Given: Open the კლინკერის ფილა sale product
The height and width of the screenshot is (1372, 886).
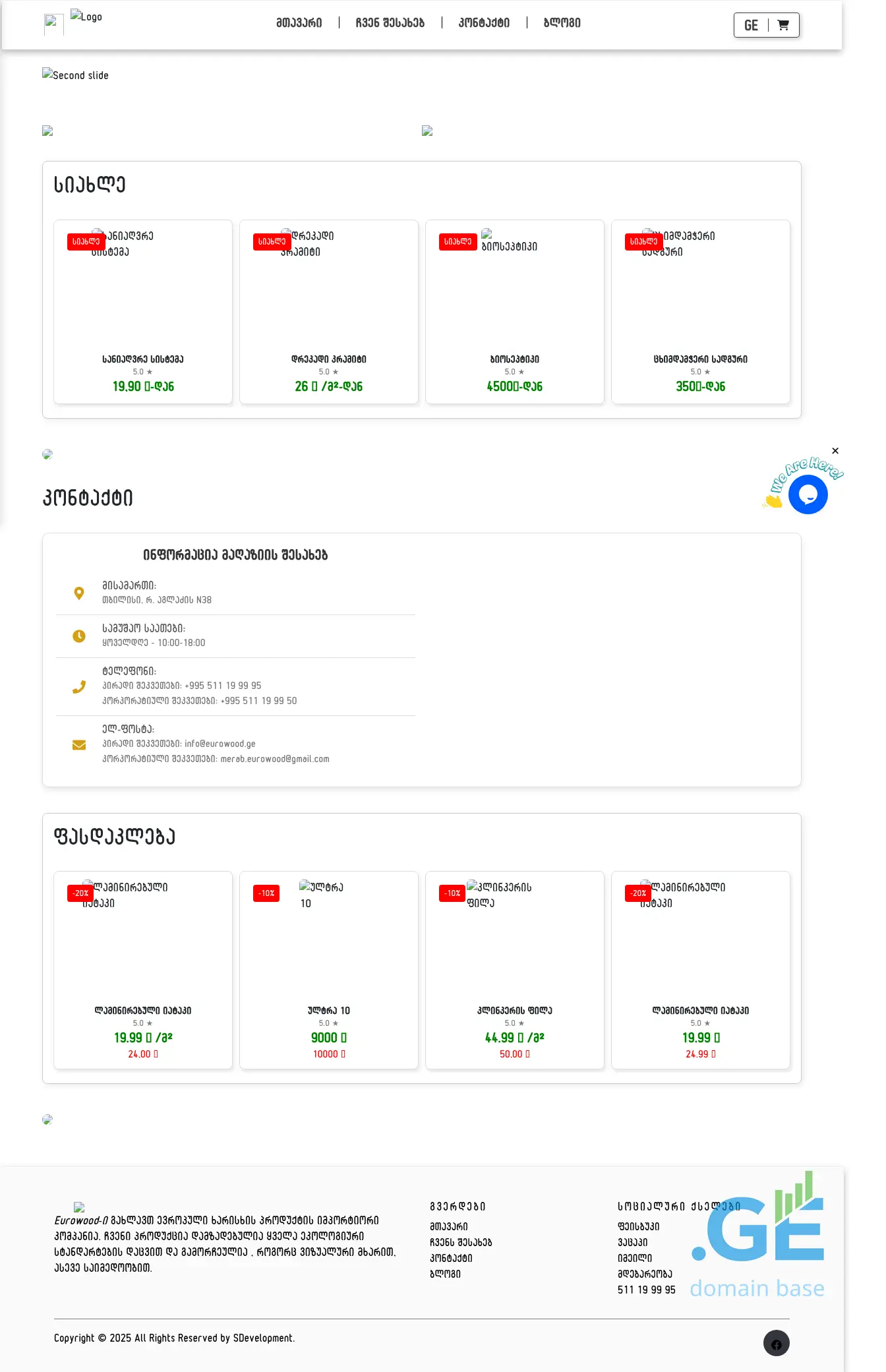Looking at the screenshot, I should (x=514, y=970).
